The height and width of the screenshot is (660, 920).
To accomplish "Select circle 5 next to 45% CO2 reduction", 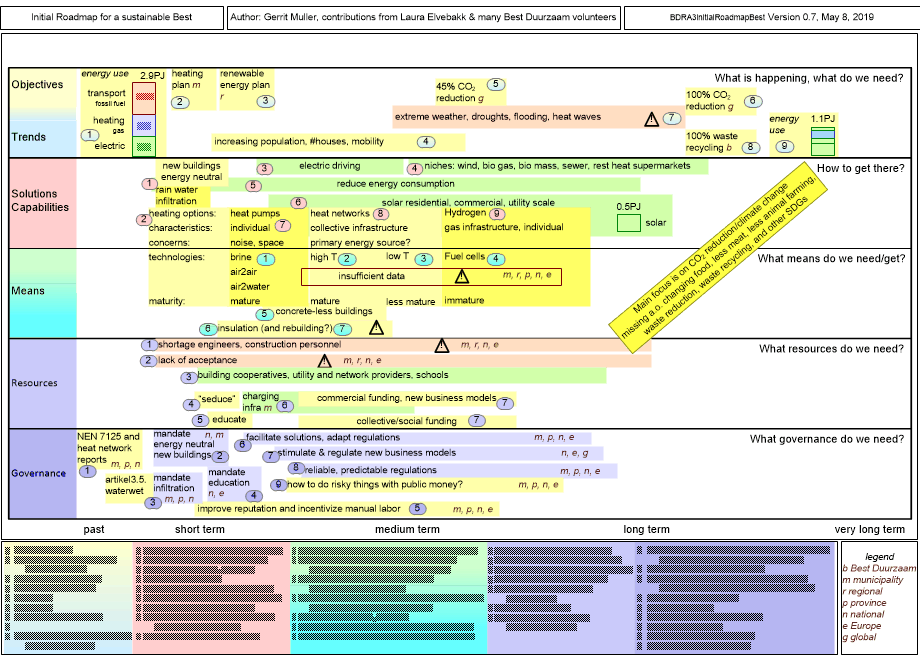I will (496, 84).
